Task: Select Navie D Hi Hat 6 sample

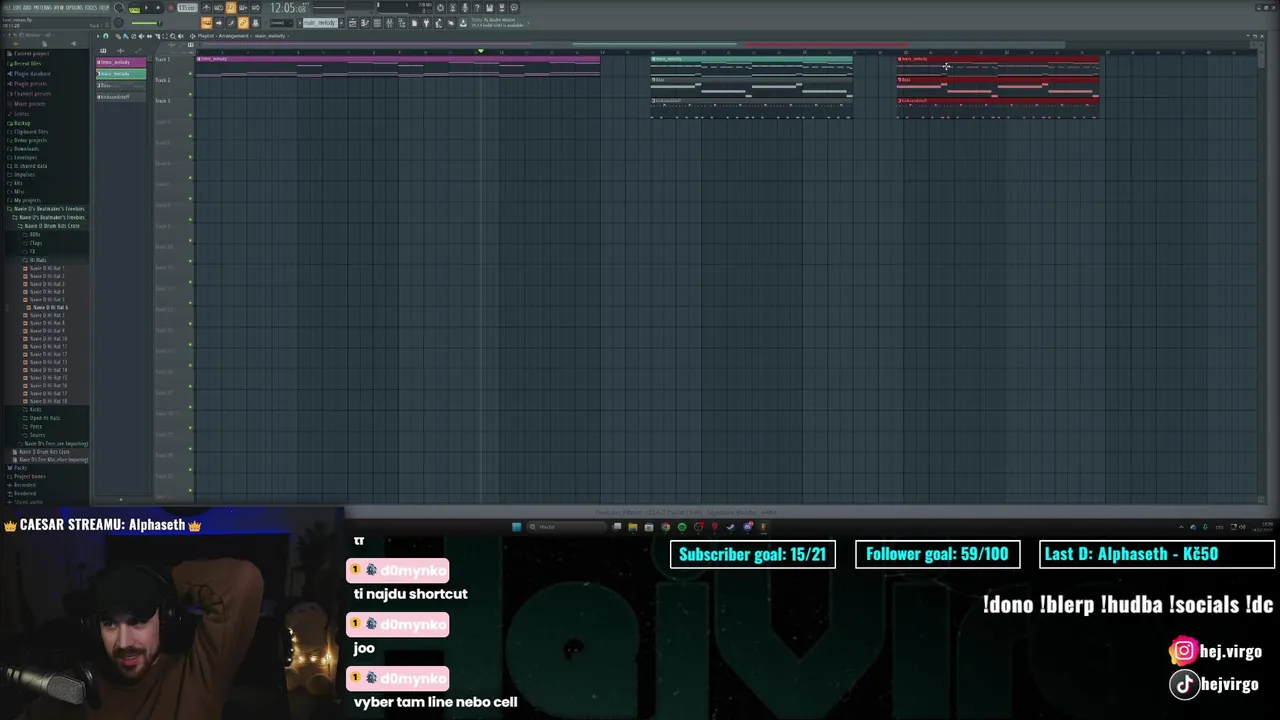Action: click(49, 307)
